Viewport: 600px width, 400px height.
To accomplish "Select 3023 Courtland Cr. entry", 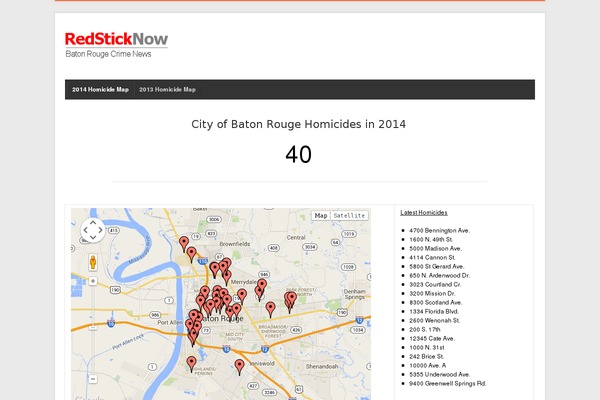I will 435,284.
